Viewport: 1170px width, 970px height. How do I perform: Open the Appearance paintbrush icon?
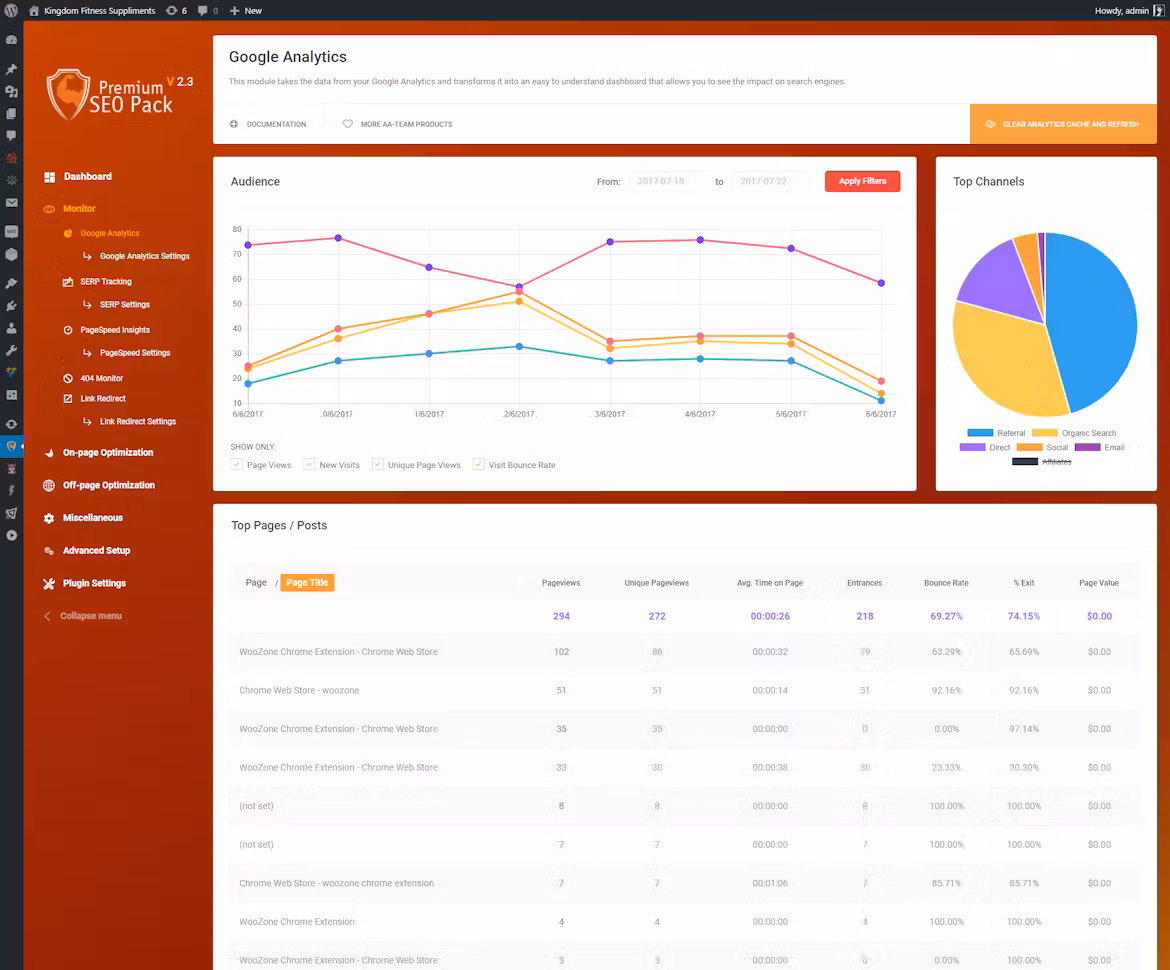(x=11, y=284)
